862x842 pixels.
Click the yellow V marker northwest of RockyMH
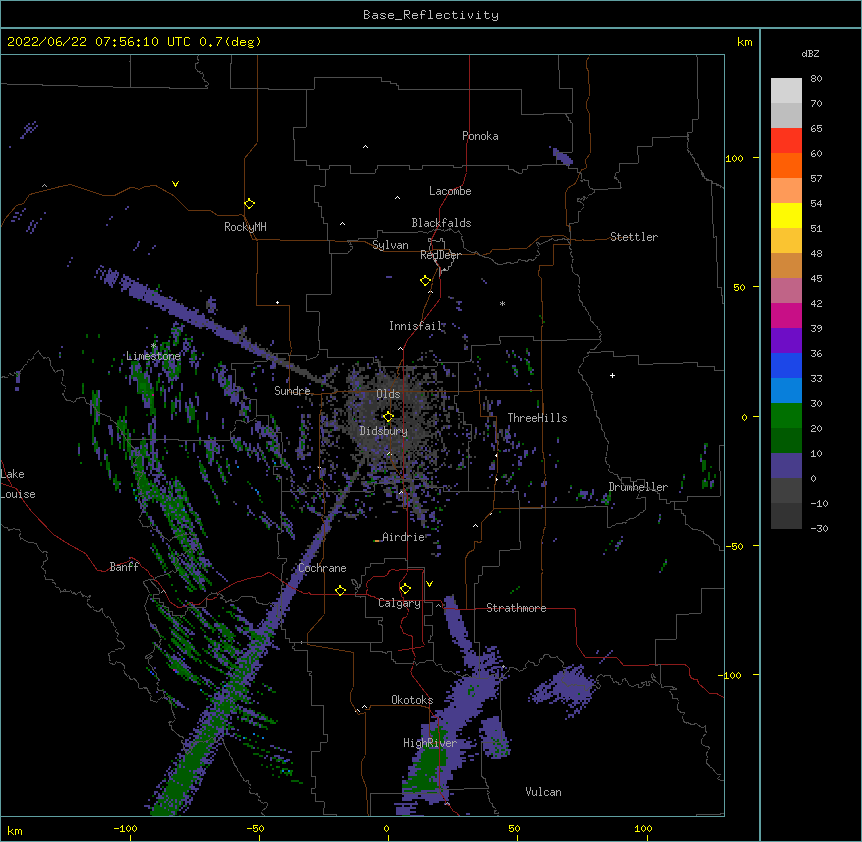pos(175,184)
